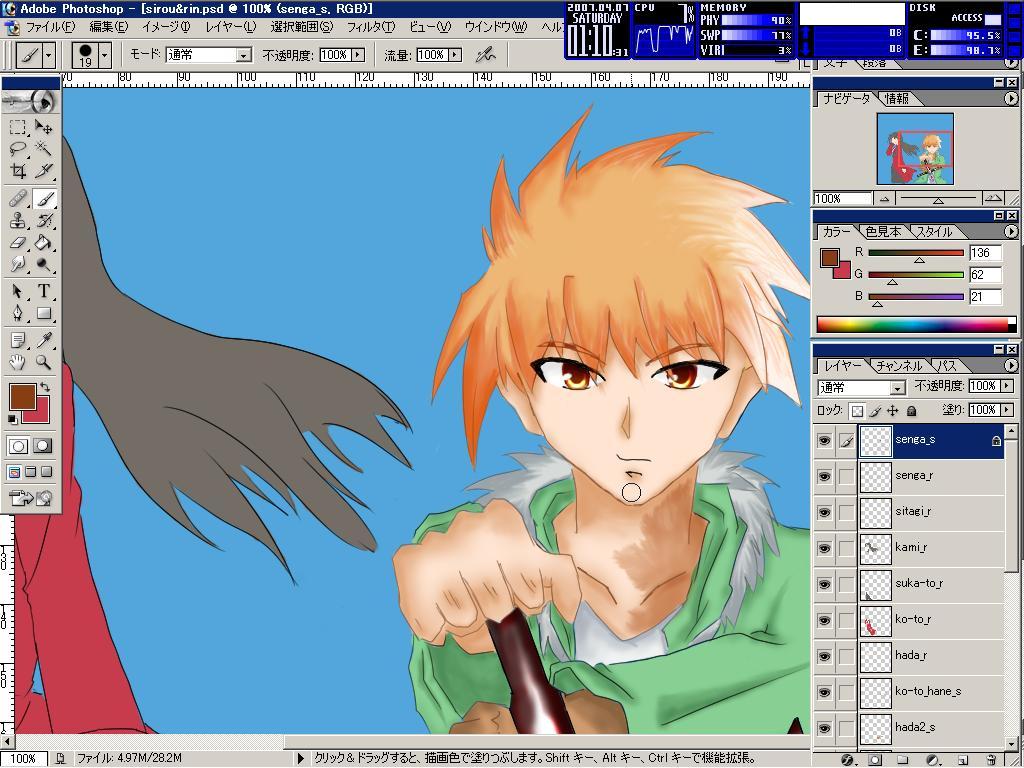
Task: Select the Hand tool
Action: [18, 362]
